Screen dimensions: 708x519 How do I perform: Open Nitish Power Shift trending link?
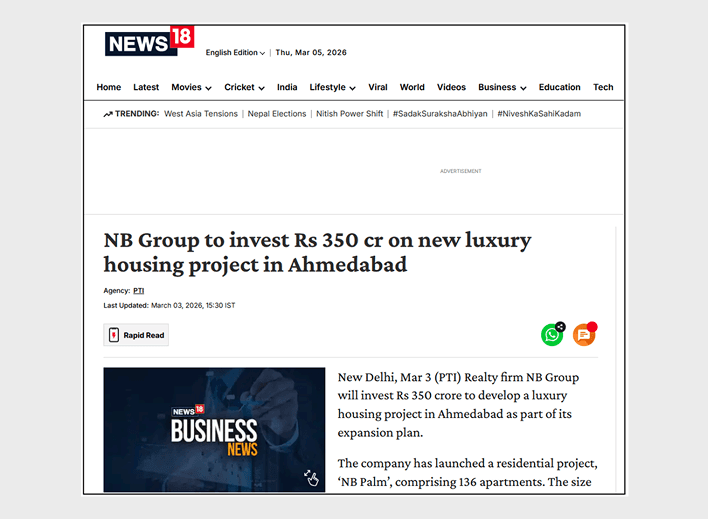pos(349,114)
